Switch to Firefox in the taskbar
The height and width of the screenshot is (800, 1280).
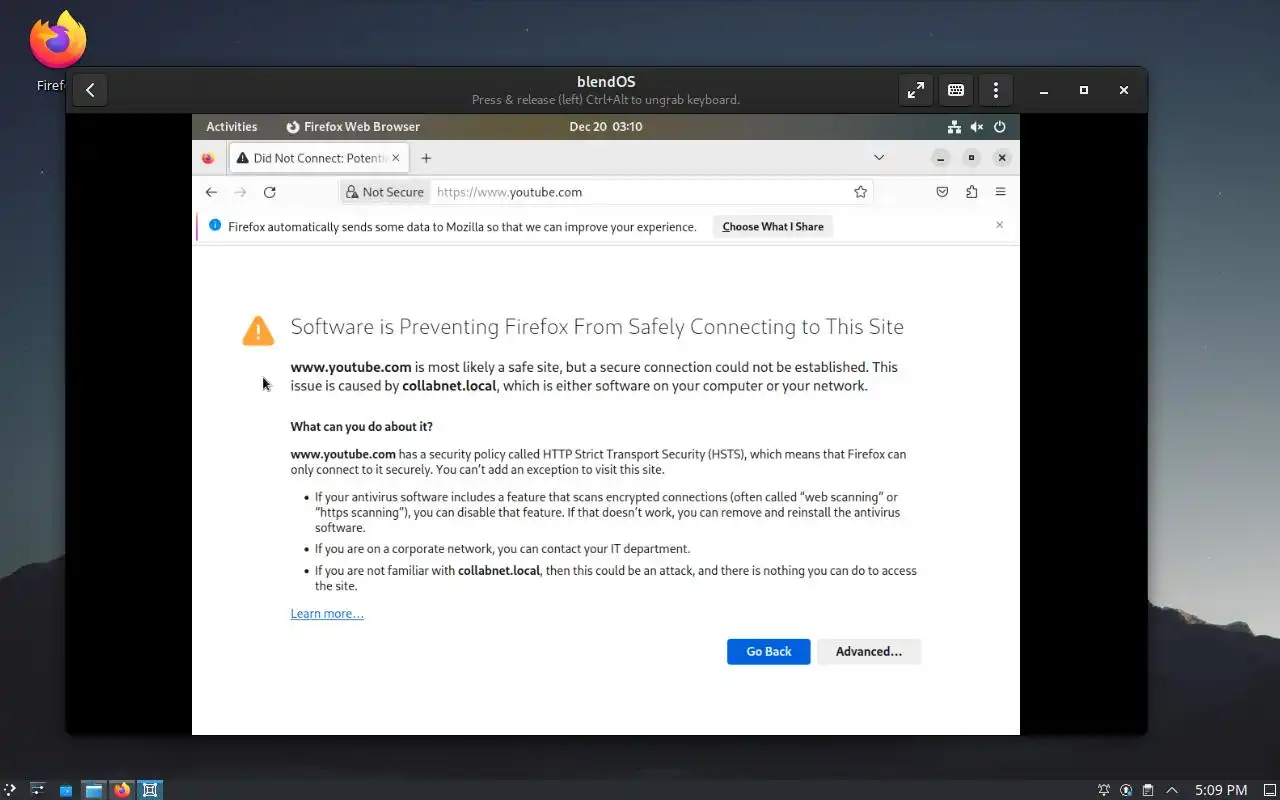coord(122,790)
